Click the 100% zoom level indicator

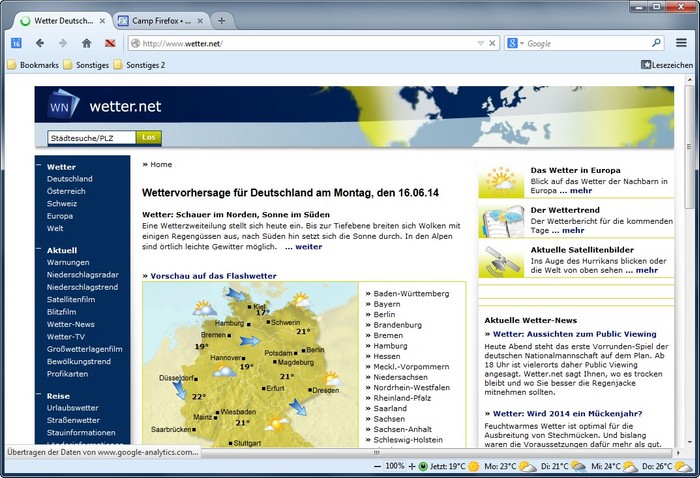coord(395,466)
